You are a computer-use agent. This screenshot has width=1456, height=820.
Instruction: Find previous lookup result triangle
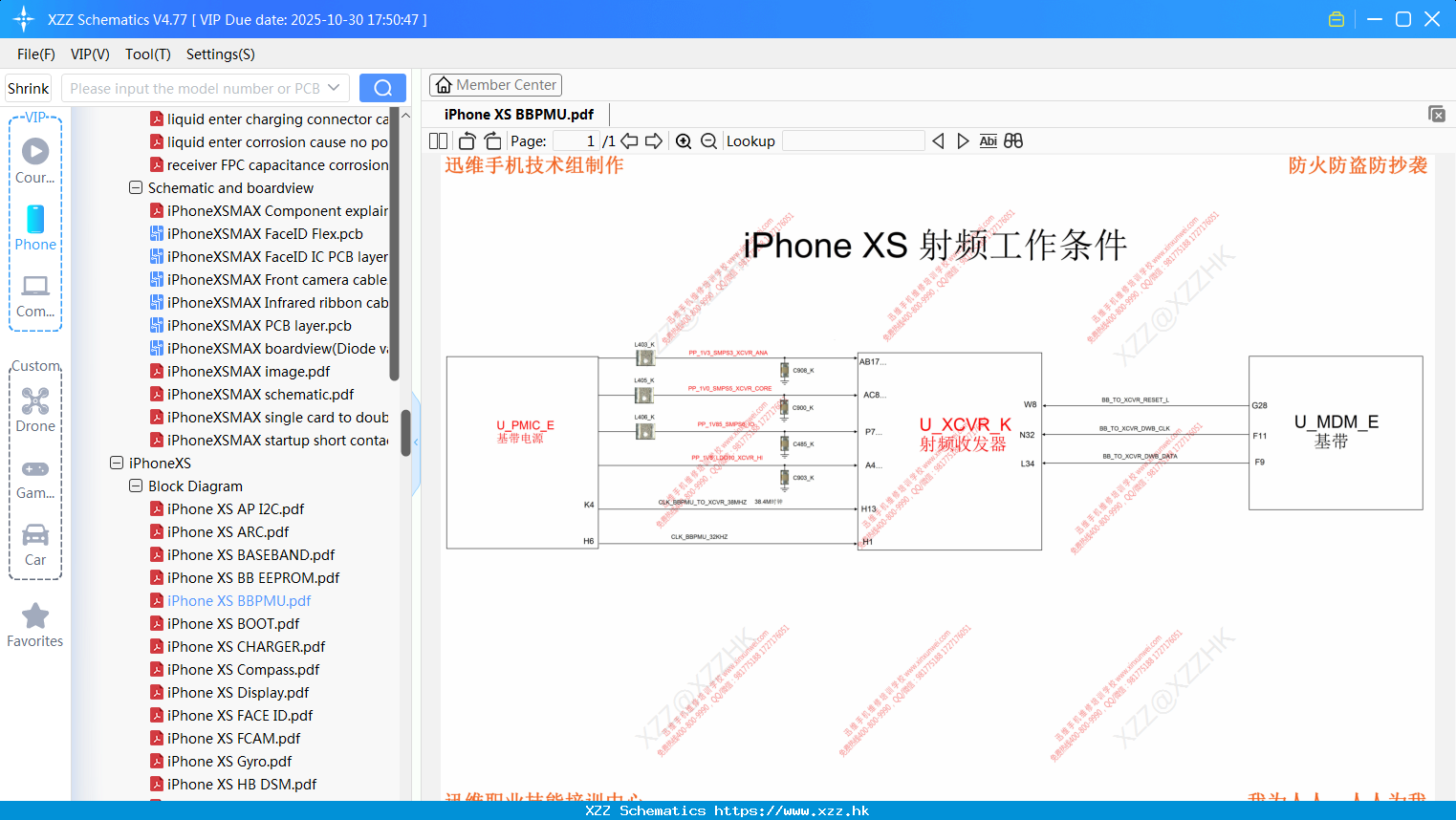coord(938,140)
